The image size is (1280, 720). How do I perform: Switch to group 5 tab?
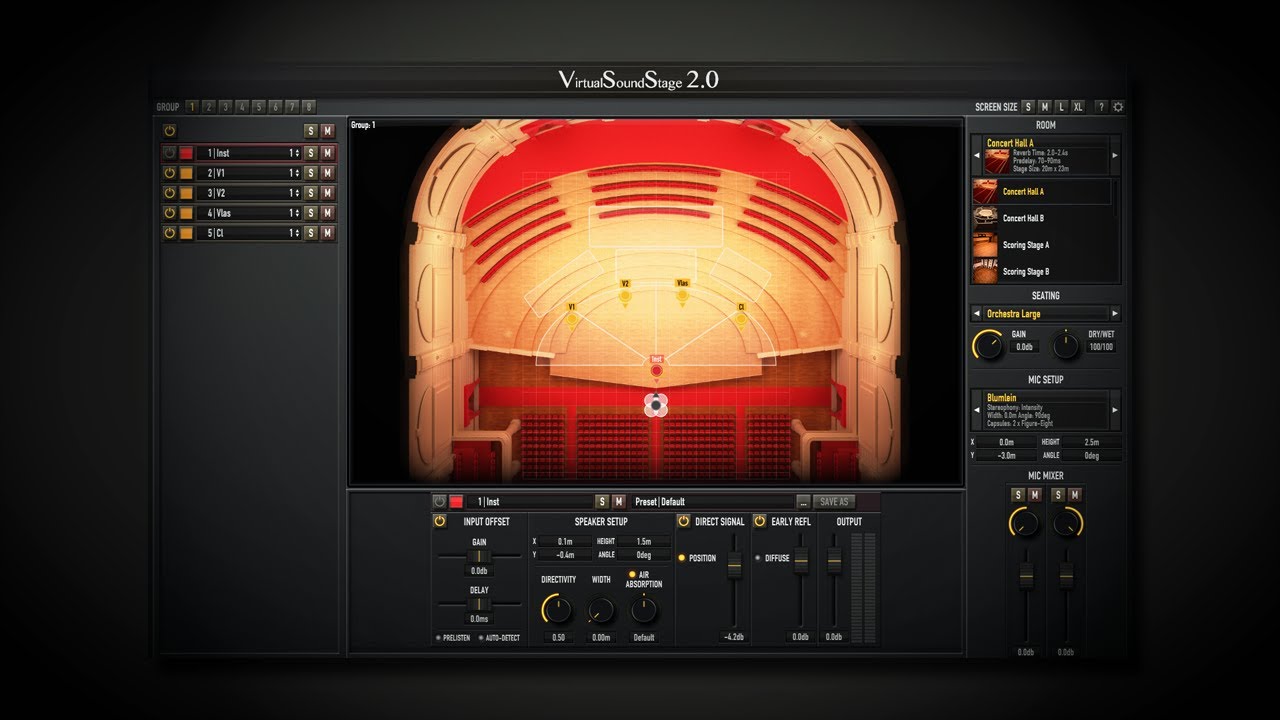pos(259,107)
